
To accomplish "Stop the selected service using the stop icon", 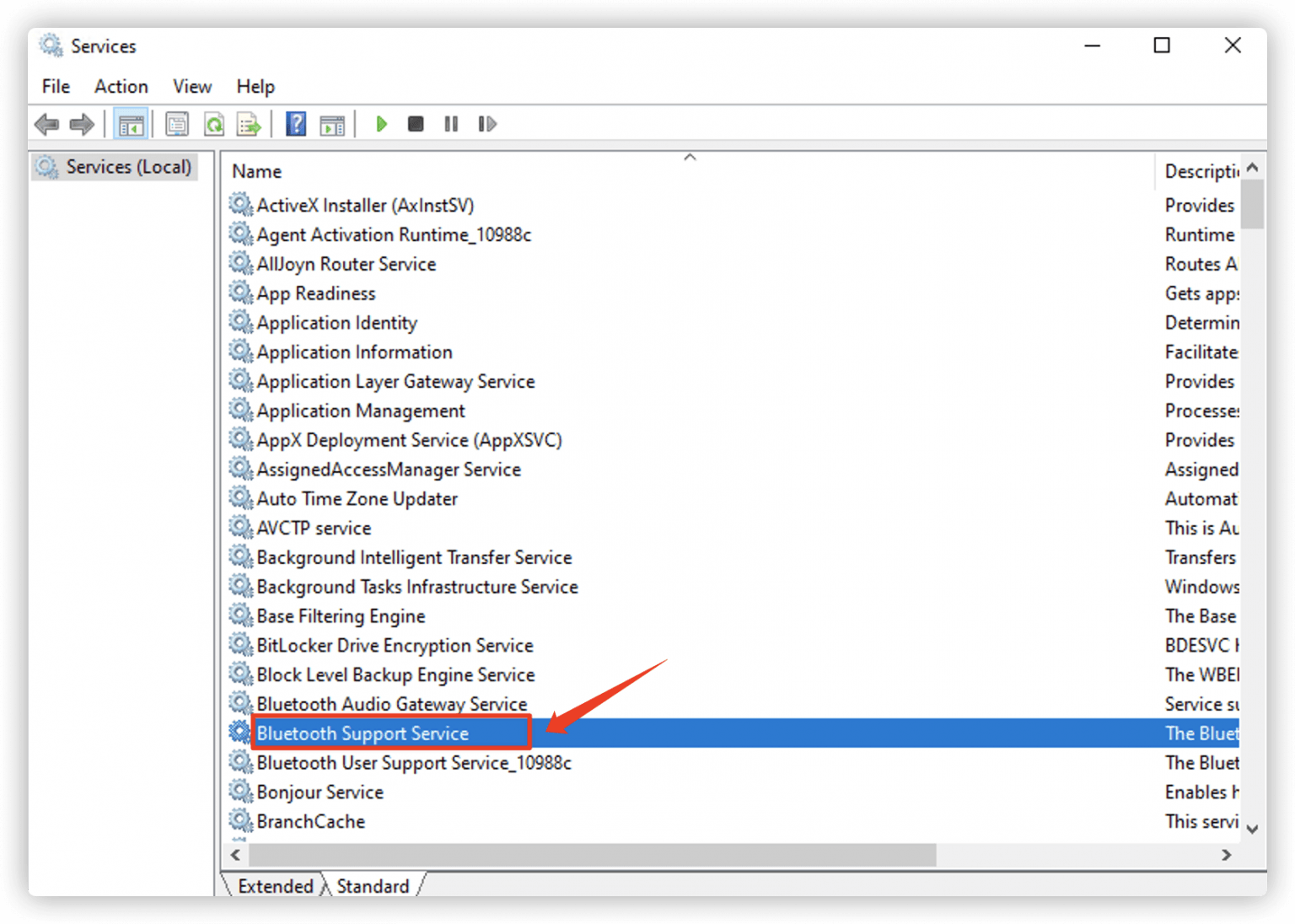I will point(415,124).
